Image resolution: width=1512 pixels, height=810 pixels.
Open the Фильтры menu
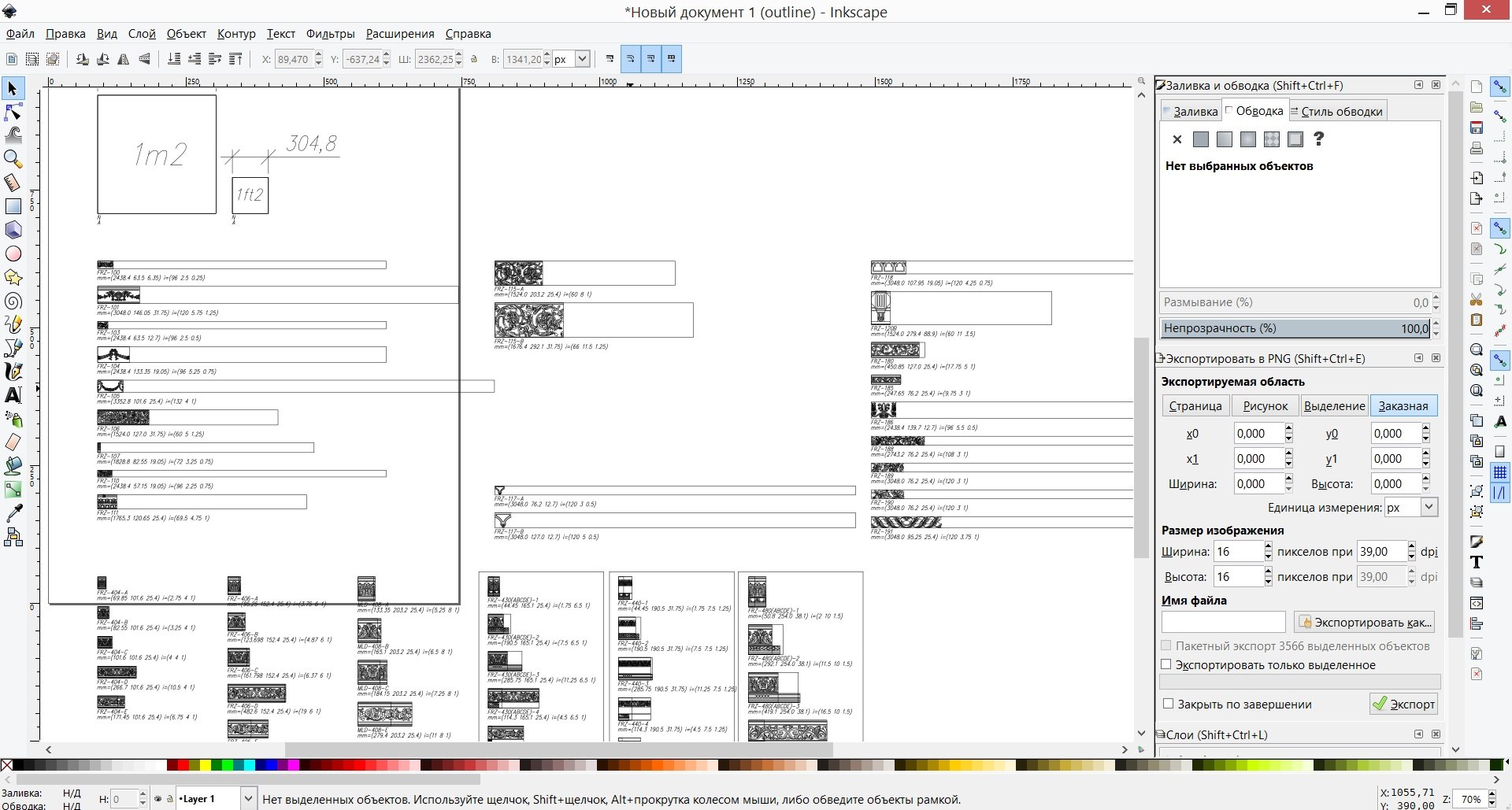tap(330, 34)
